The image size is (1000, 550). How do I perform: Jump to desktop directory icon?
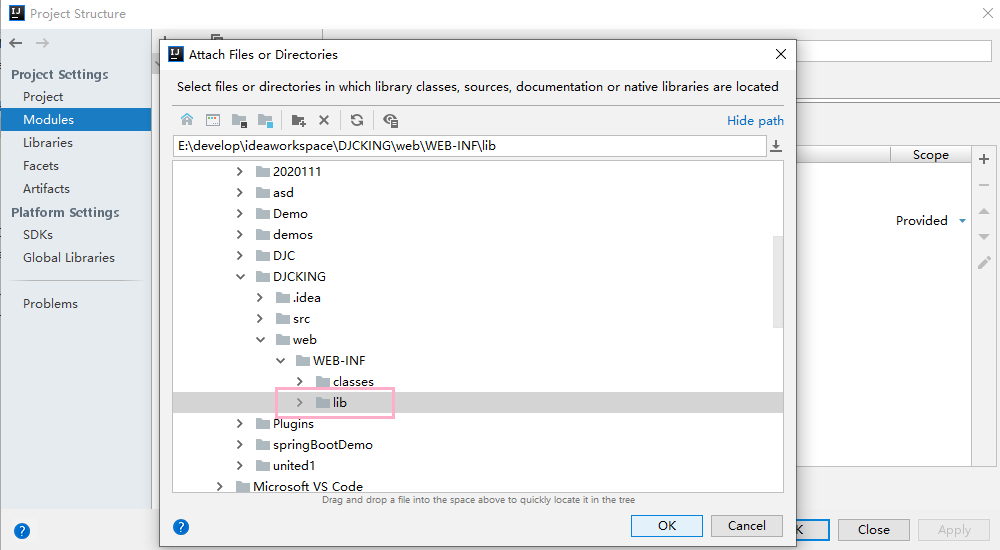coord(213,120)
